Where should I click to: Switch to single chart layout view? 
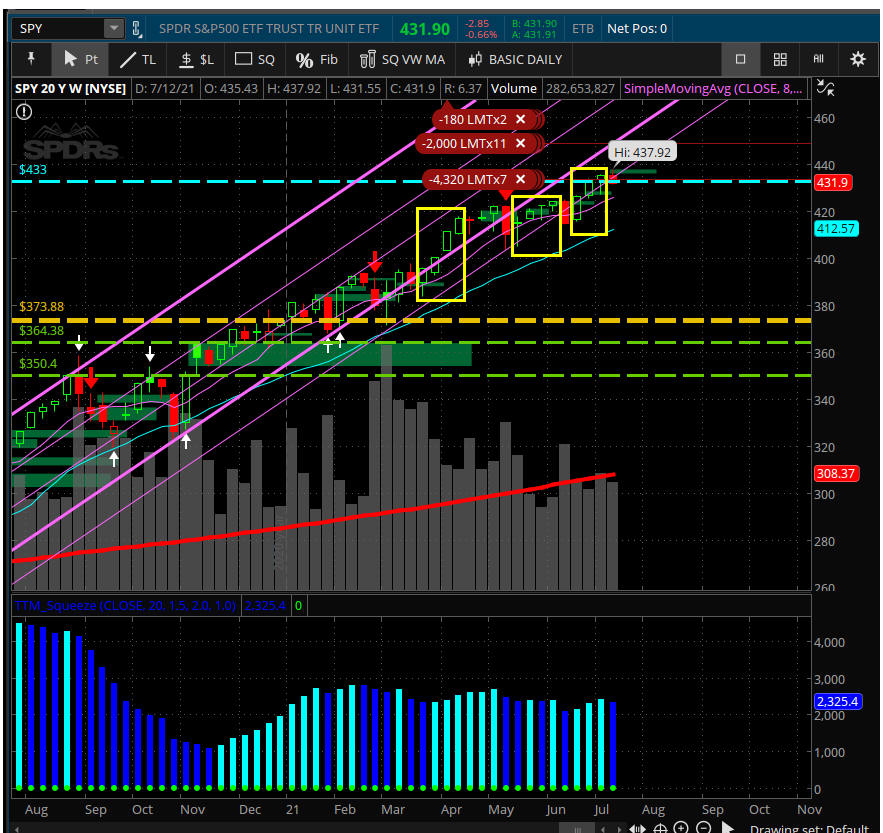(x=740, y=59)
